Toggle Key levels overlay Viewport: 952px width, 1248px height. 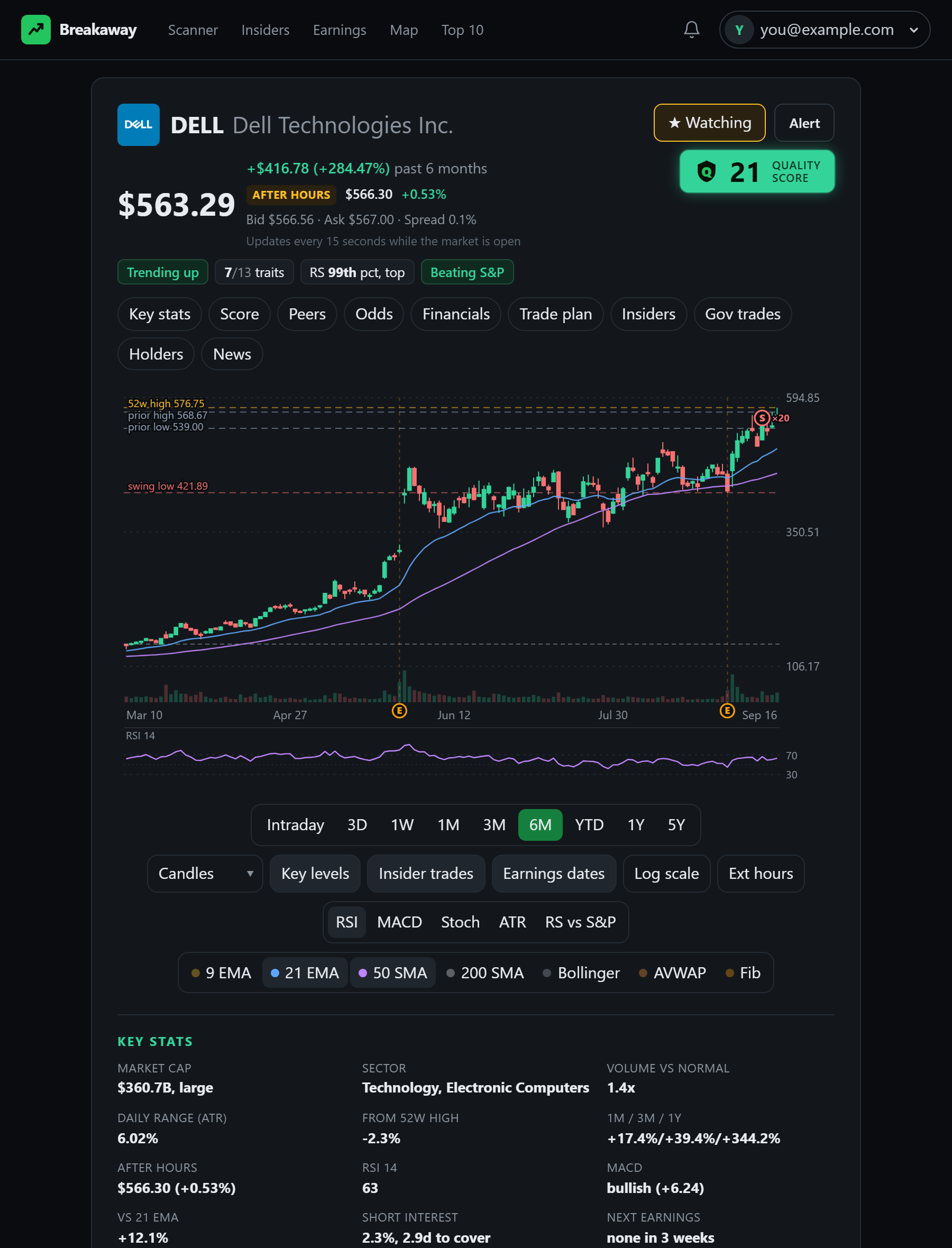[315, 873]
